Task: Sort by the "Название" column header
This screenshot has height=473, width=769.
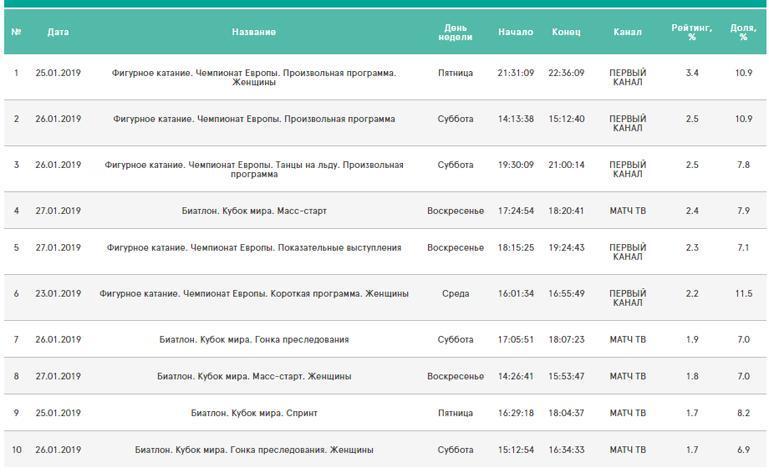Action: tap(254, 32)
